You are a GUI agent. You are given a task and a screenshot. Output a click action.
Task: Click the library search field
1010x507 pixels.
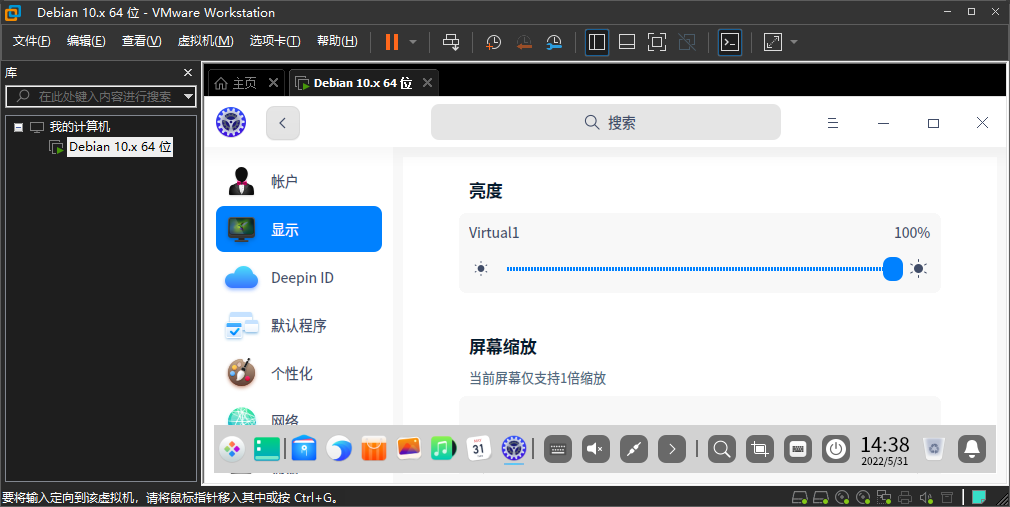100,97
